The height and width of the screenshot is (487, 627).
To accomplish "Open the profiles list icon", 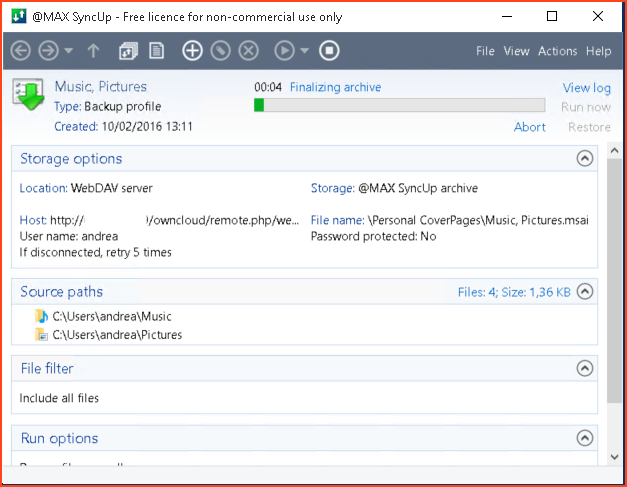I will click(x=128, y=51).
